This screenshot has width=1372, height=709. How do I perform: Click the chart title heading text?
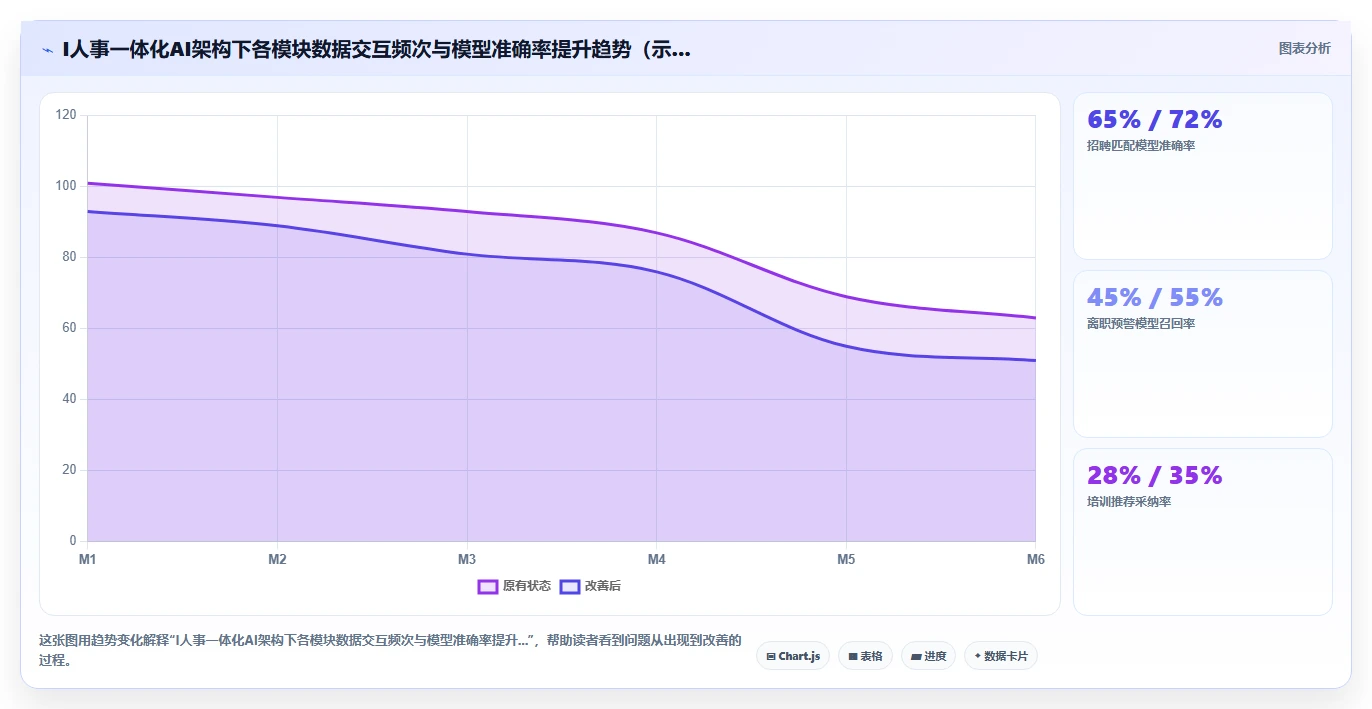tap(376, 49)
